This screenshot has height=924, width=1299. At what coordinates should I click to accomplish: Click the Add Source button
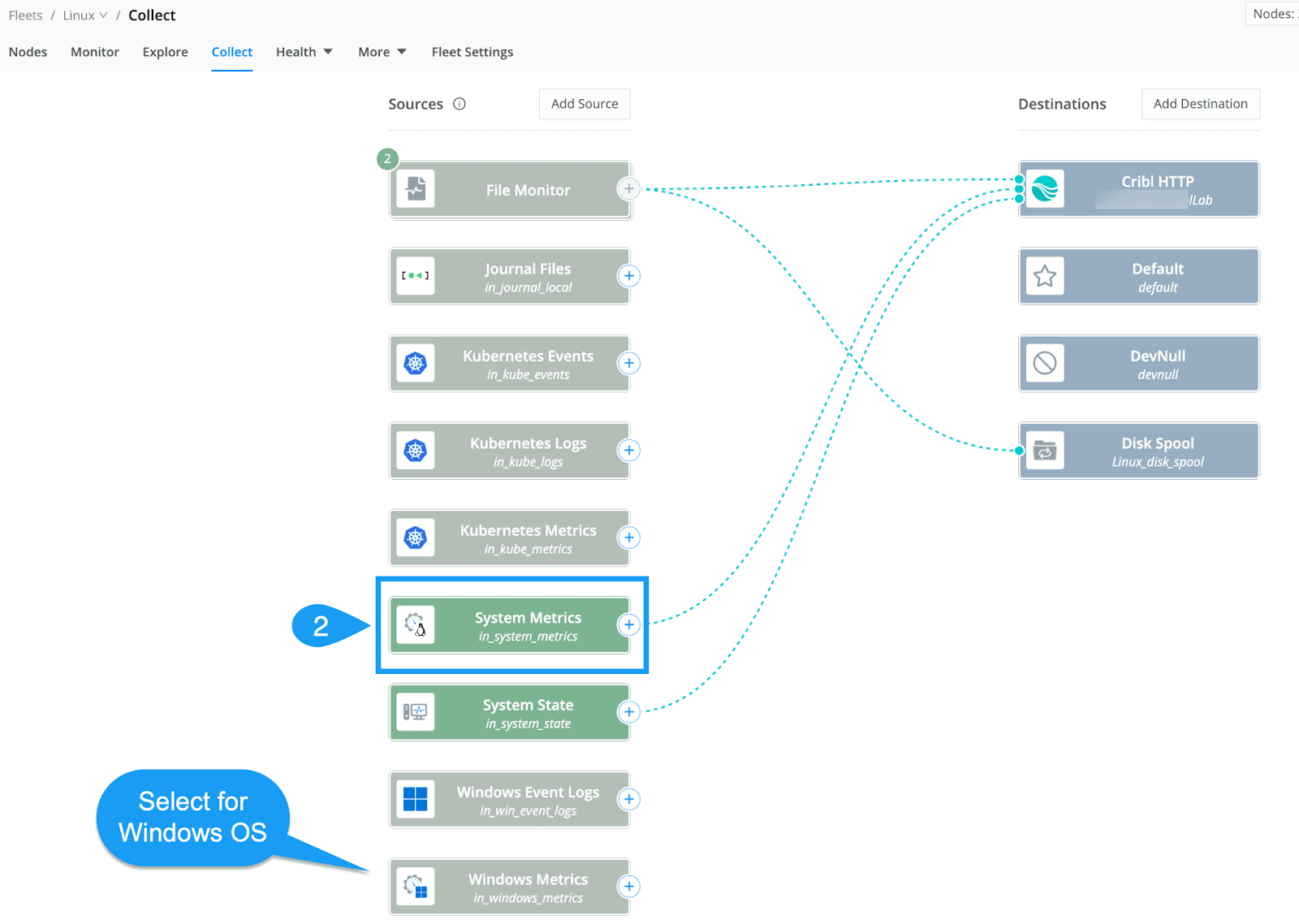coord(585,104)
